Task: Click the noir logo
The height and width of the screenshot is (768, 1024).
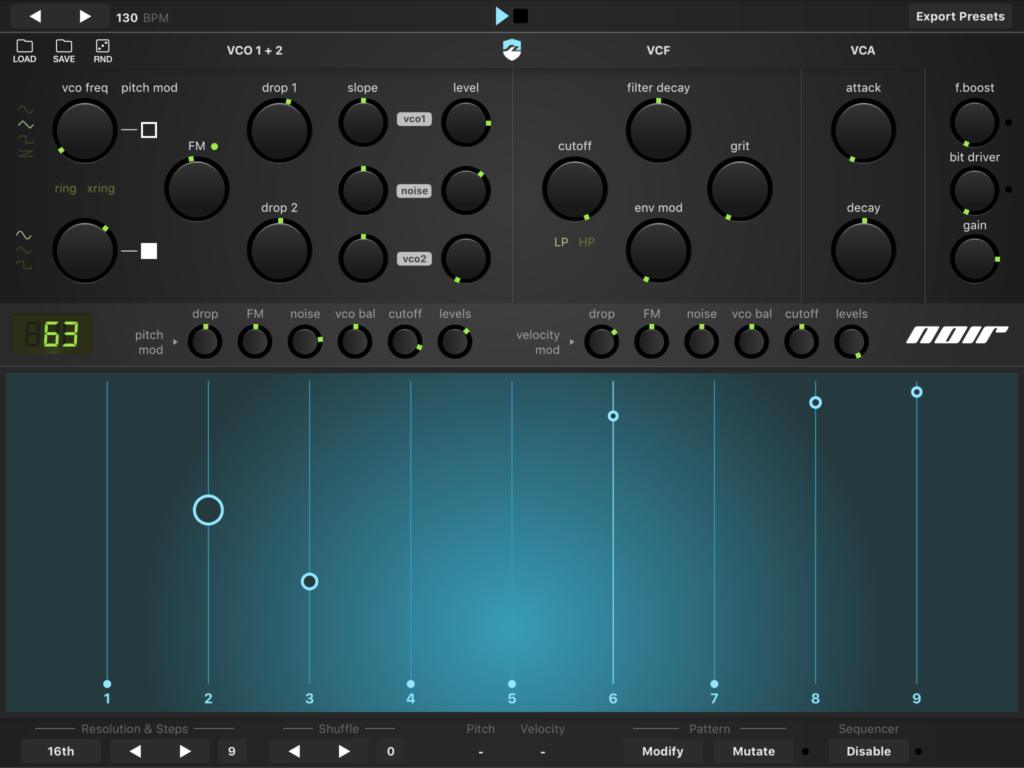Action: [x=957, y=335]
